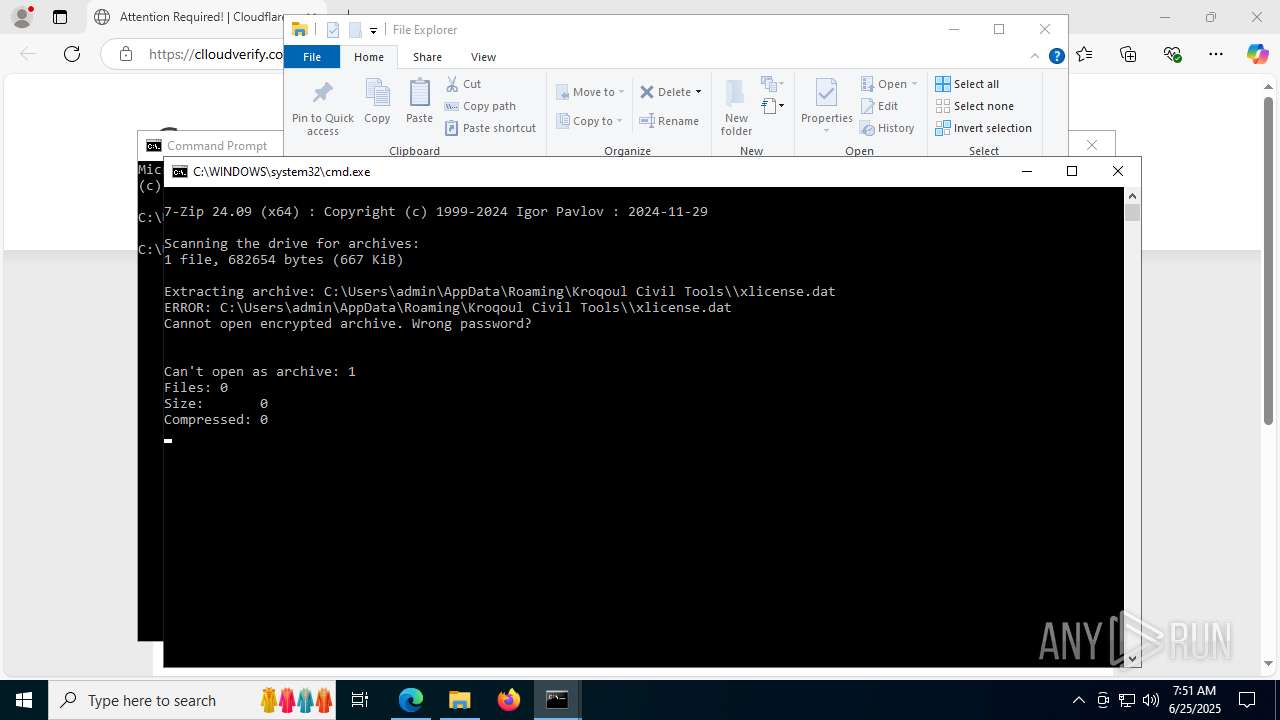
Task: Click the Edge back navigation arrow
Action: coord(28,54)
